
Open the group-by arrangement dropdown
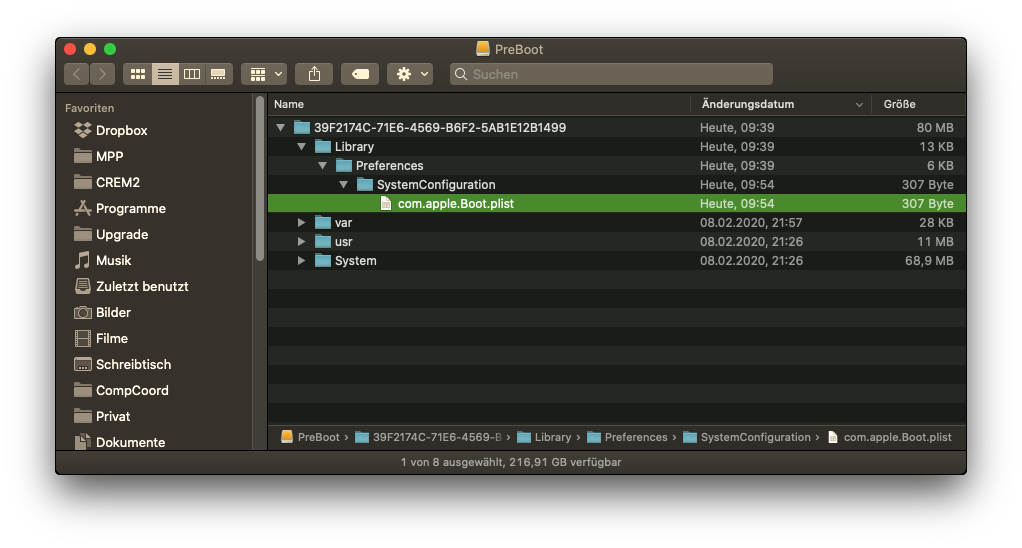tap(264, 74)
